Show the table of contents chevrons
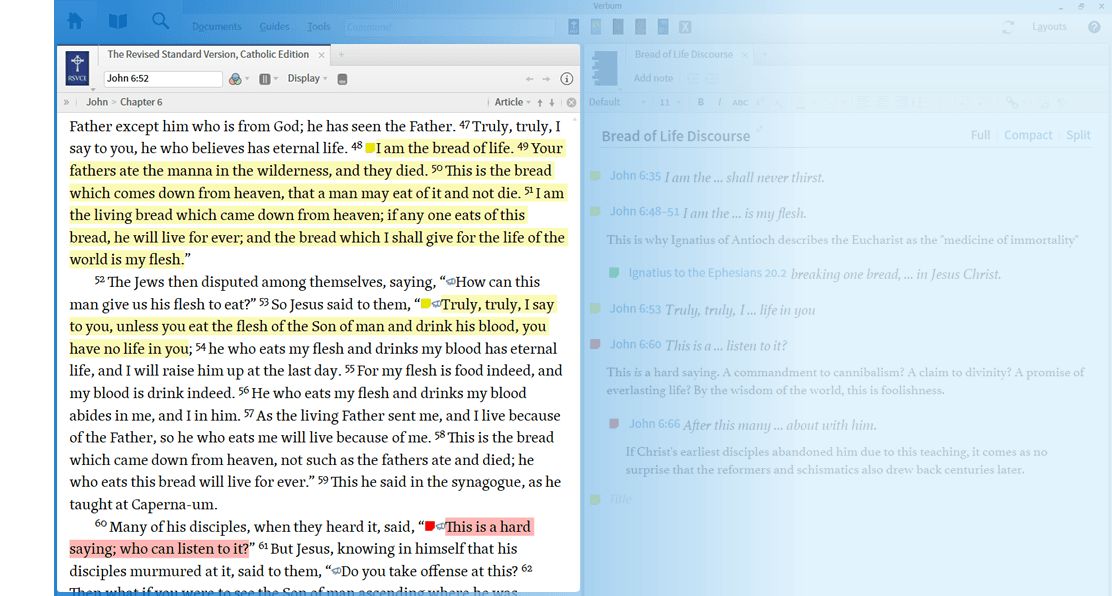Image resolution: width=1112 pixels, height=596 pixels. [66, 102]
